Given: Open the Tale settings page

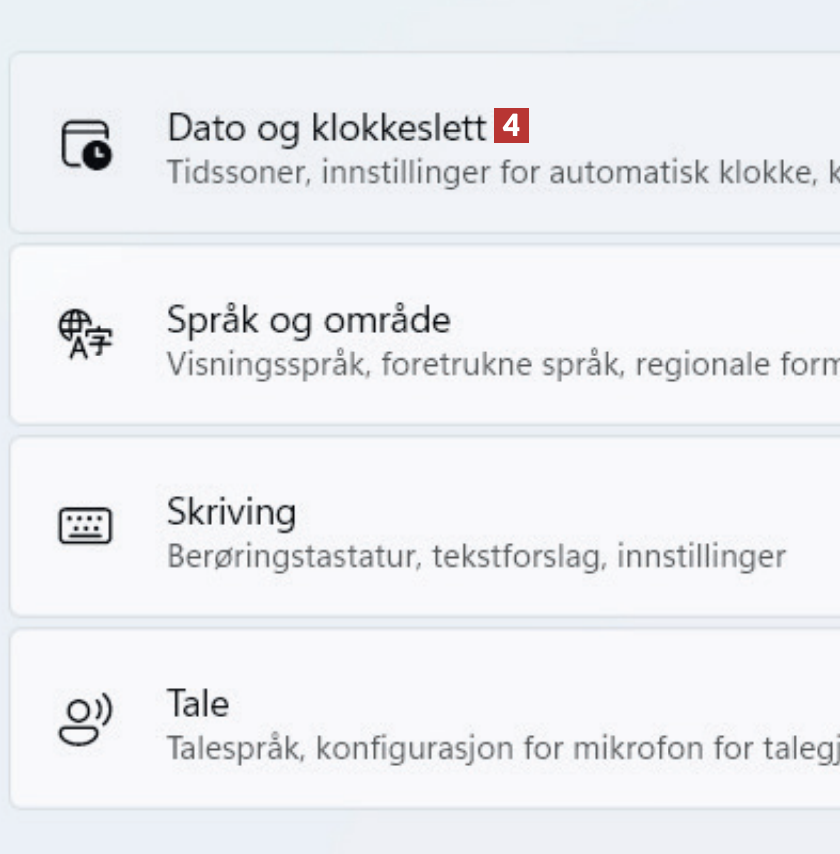Looking at the screenshot, I should point(198,704).
